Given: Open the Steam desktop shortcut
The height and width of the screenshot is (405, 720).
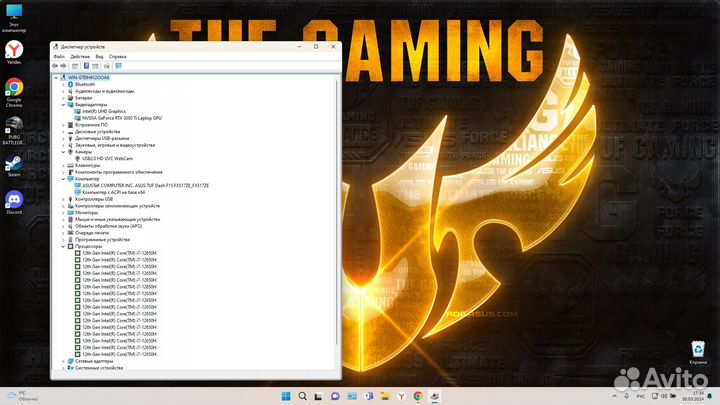Looking at the screenshot, I should click(14, 166).
